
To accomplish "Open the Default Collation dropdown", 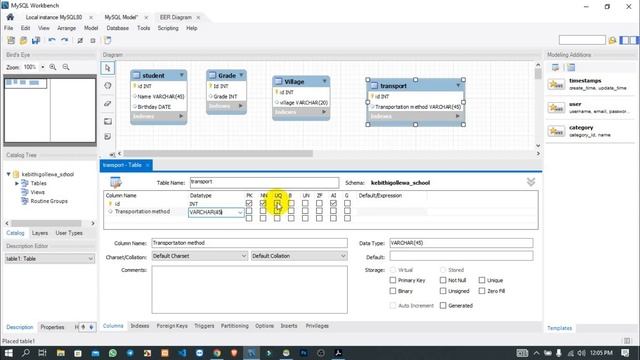I will click(x=343, y=256).
